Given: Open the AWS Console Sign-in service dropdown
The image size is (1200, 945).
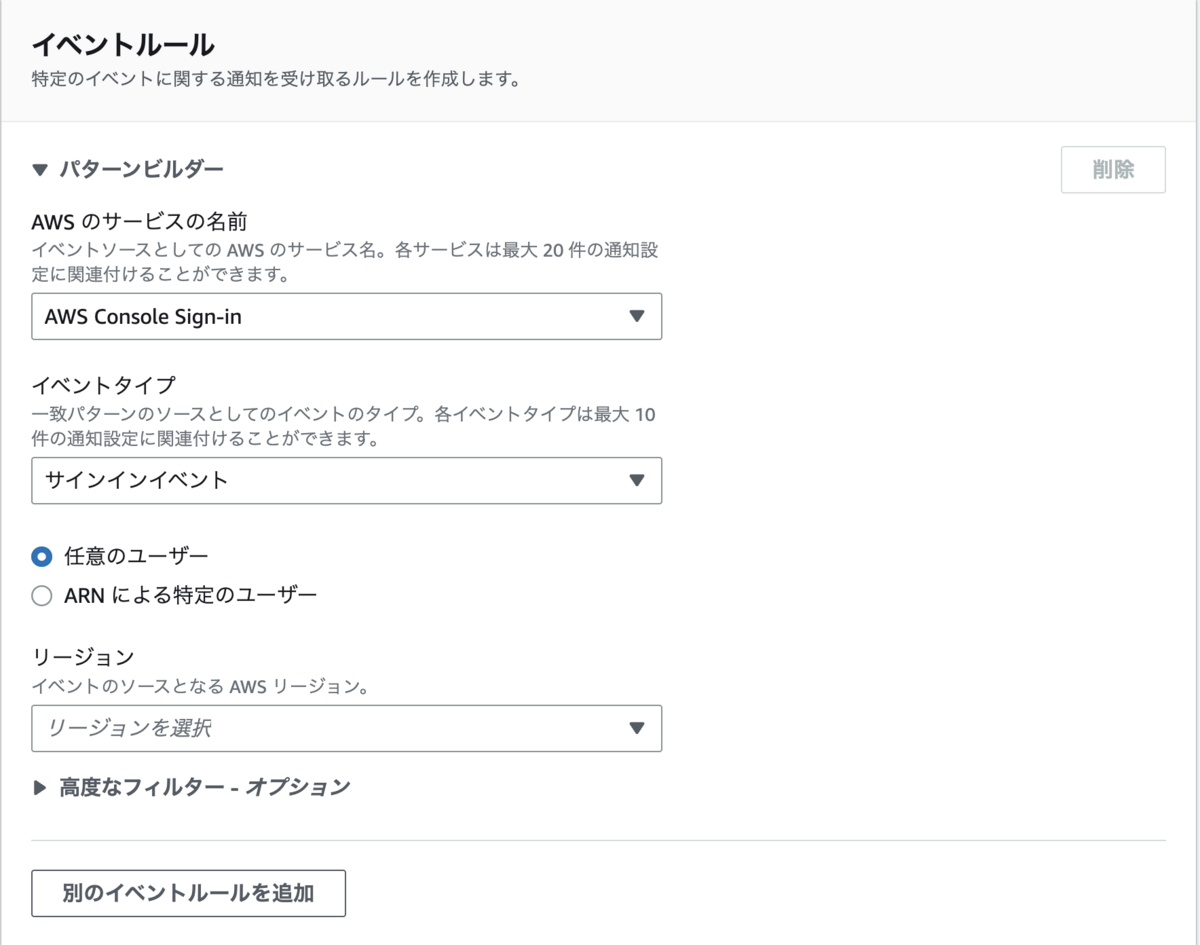Looking at the screenshot, I should pos(346,316).
